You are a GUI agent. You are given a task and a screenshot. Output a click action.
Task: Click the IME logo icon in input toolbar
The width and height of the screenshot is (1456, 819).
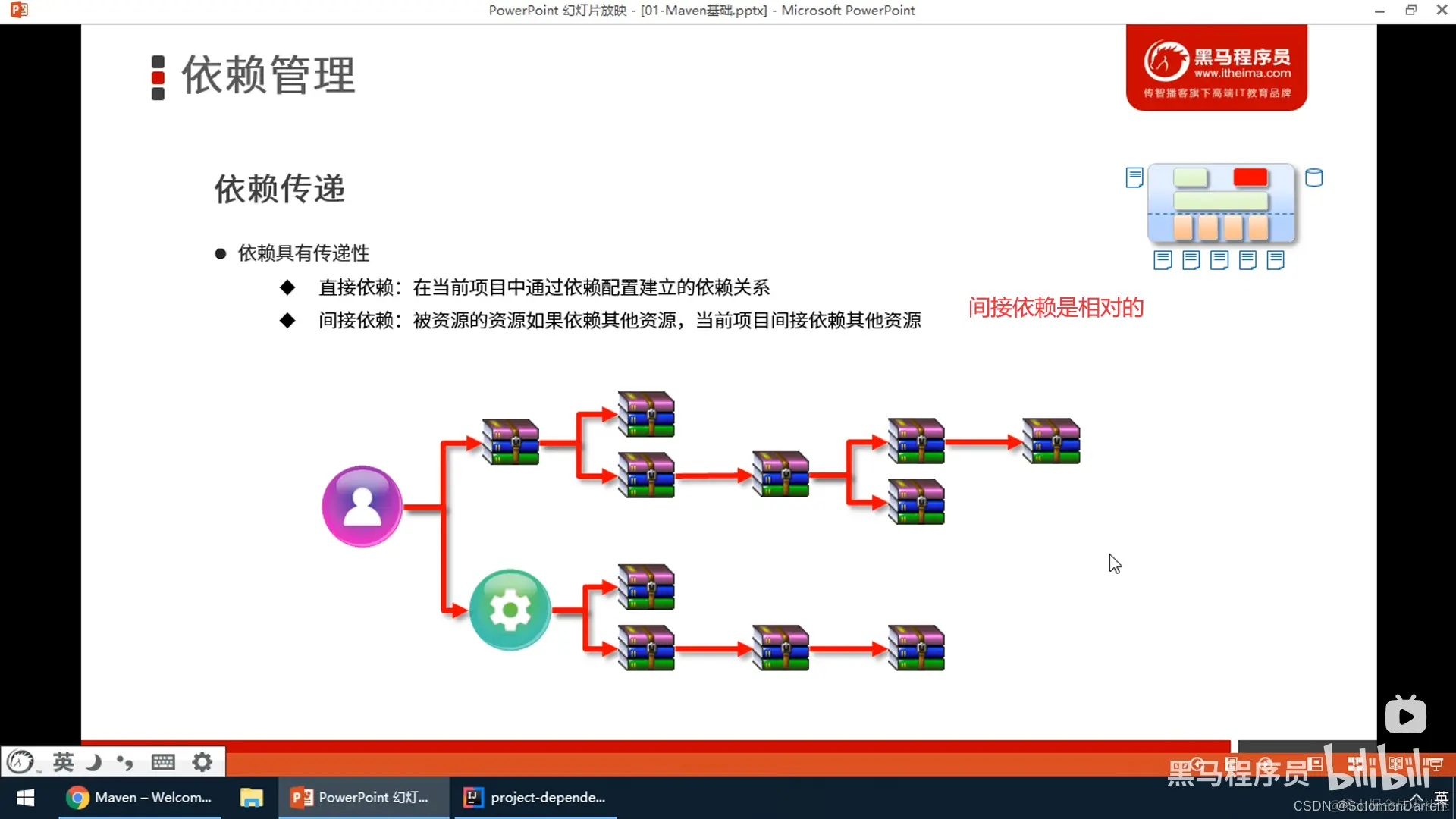coord(21,761)
